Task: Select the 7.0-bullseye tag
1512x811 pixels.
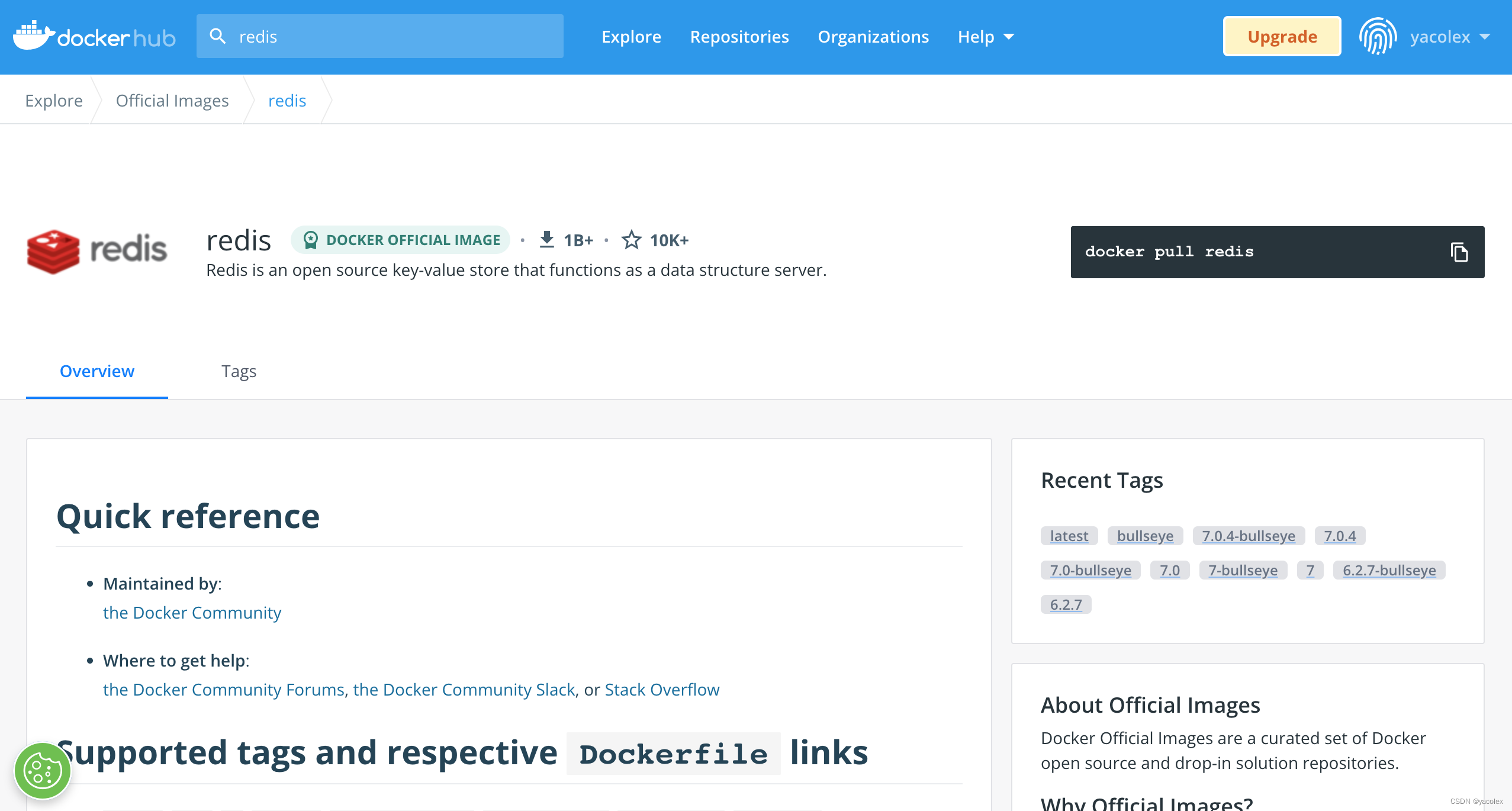Action: click(x=1090, y=570)
